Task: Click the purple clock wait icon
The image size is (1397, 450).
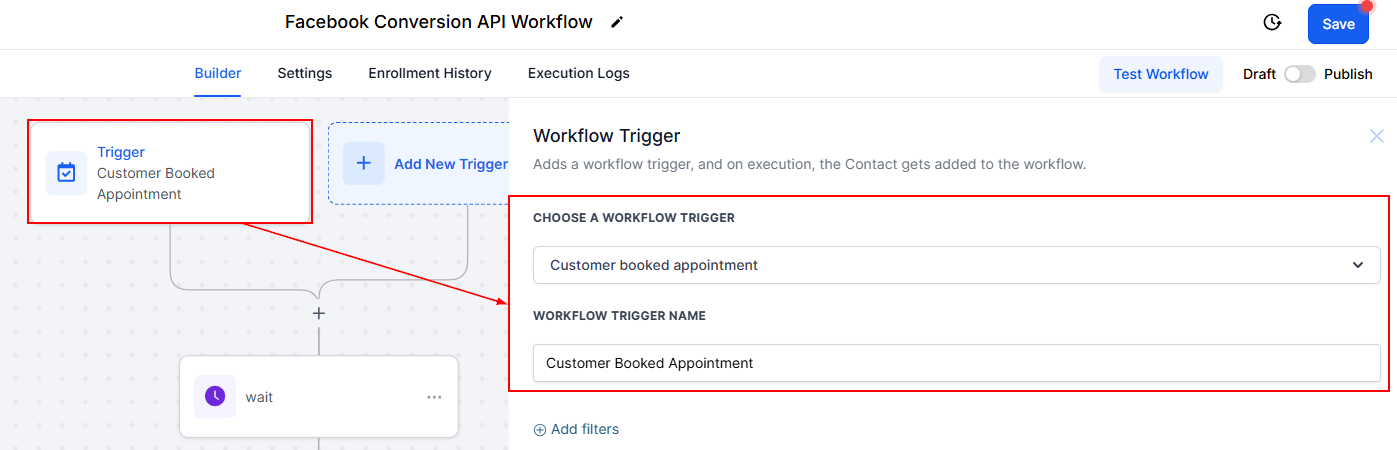Action: click(215, 397)
